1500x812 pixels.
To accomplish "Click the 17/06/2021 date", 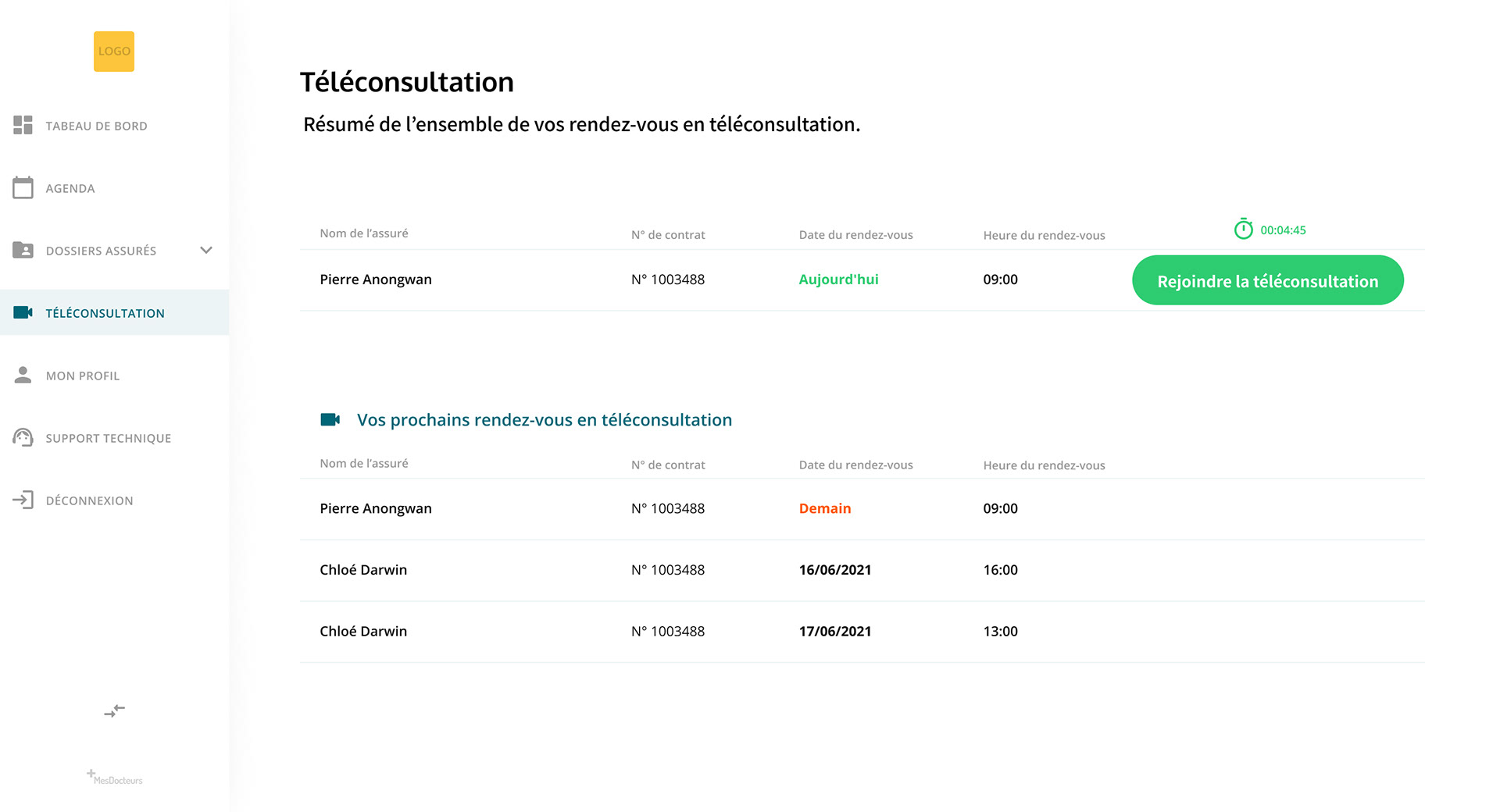I will pos(835,631).
